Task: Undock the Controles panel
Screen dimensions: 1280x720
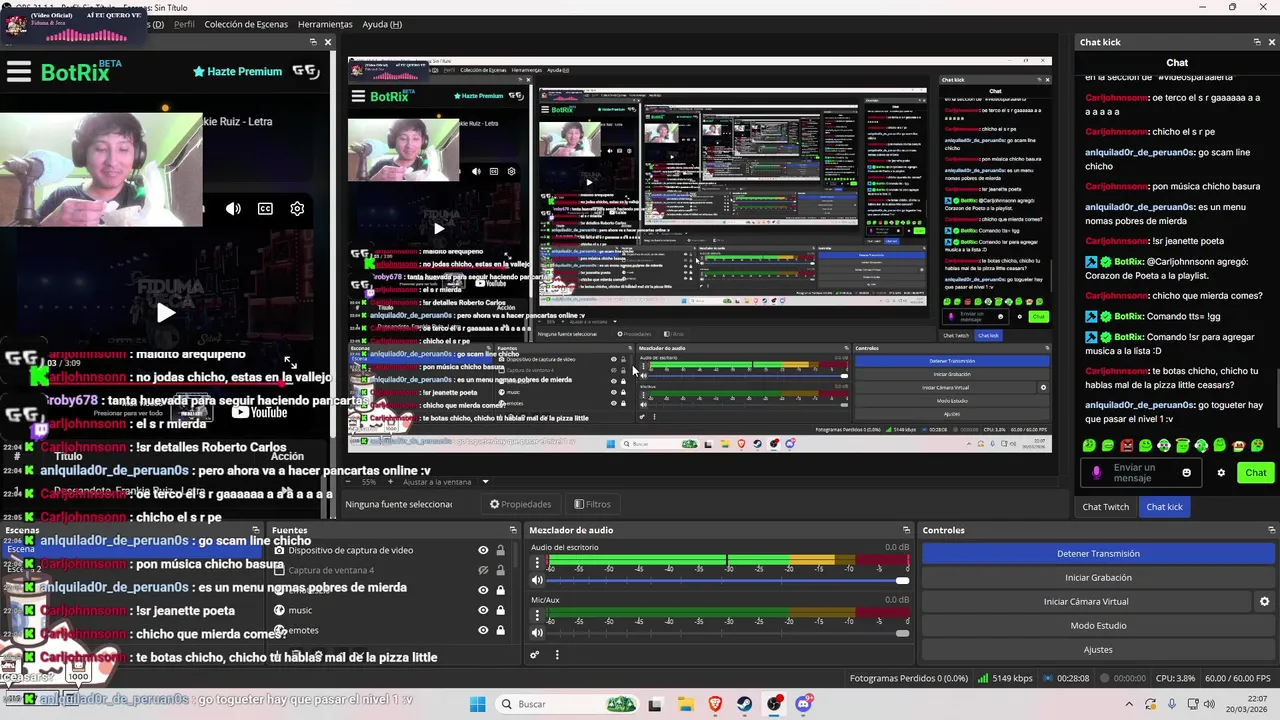Action: point(1272,530)
